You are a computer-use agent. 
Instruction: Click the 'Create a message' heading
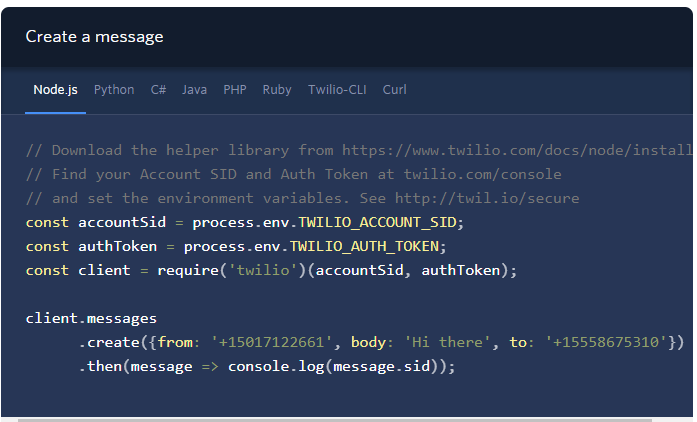(x=94, y=36)
